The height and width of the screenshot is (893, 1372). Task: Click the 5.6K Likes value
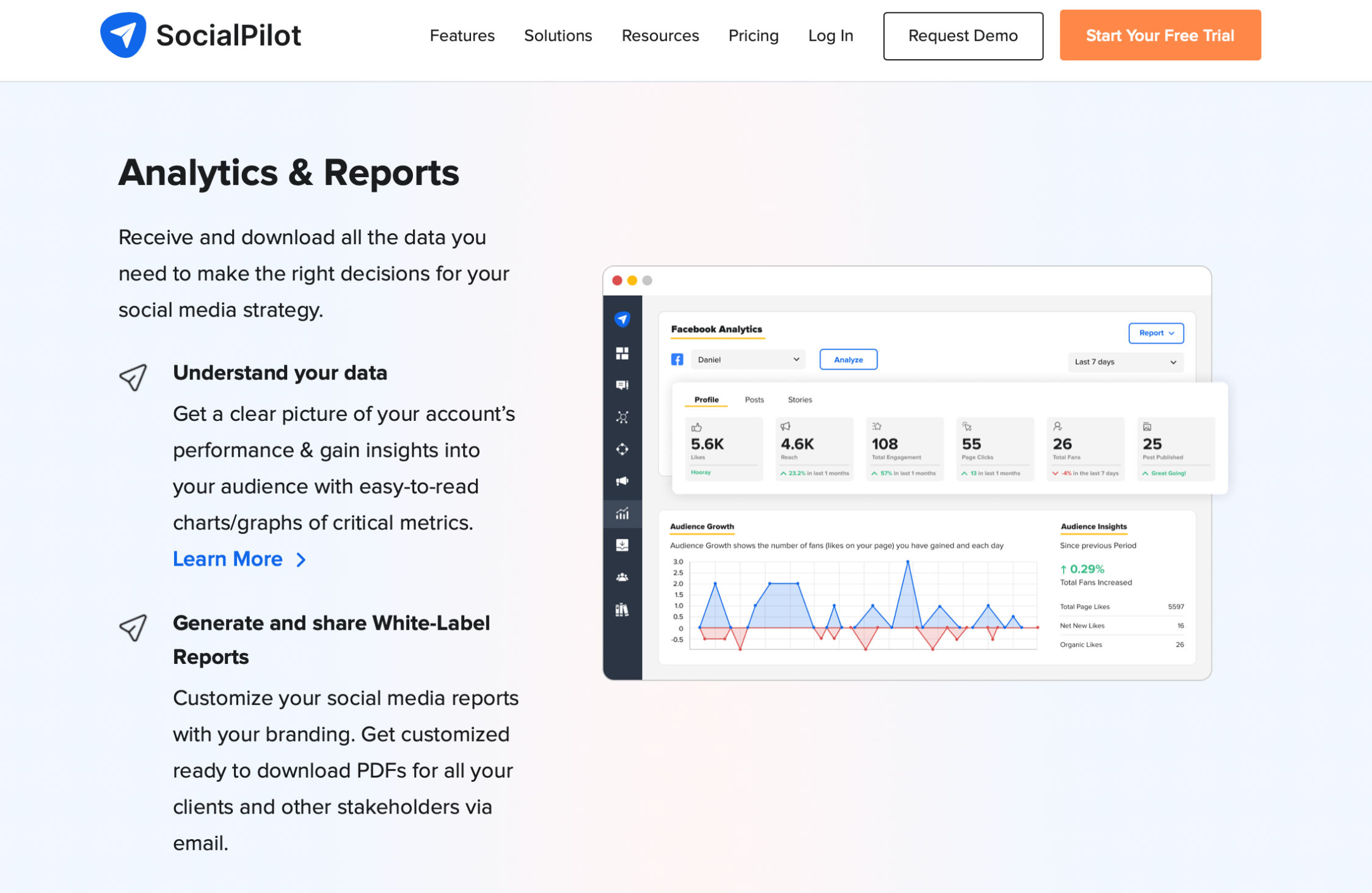click(x=707, y=443)
